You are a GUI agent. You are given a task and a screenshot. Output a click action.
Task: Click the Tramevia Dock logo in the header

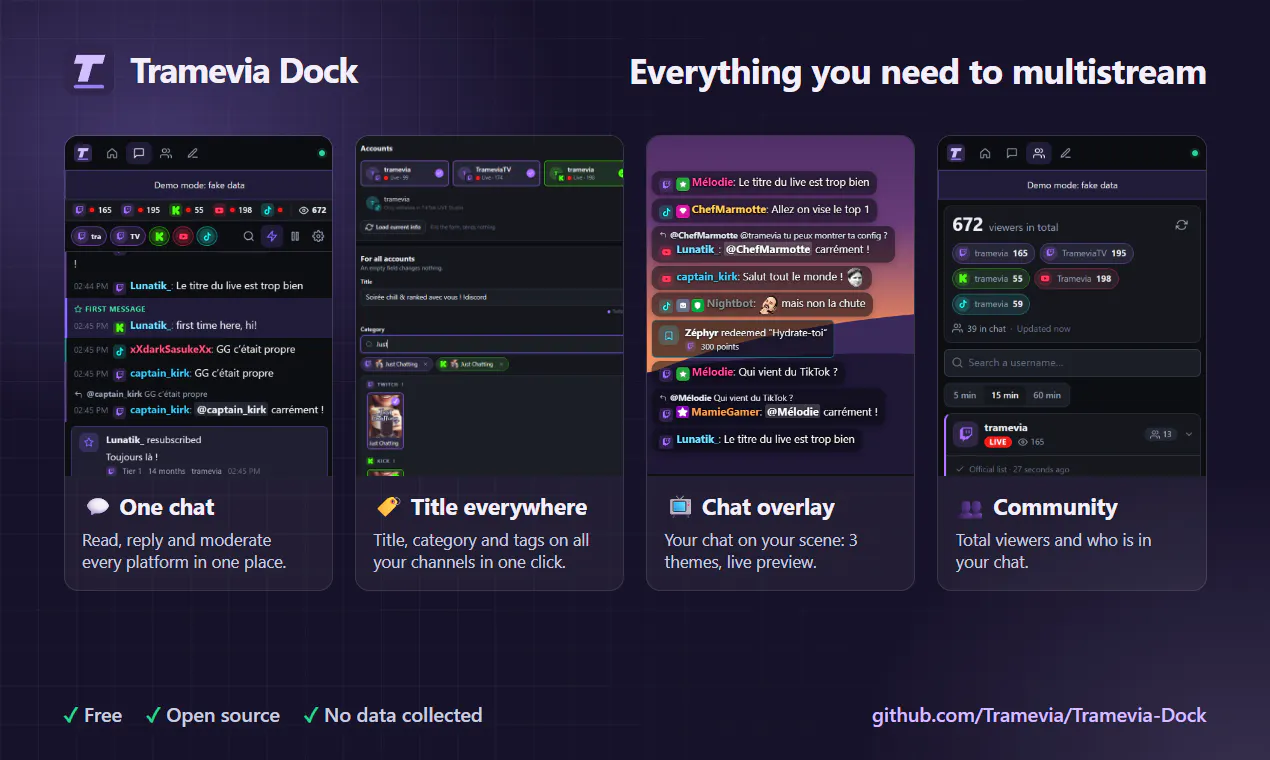coord(89,71)
